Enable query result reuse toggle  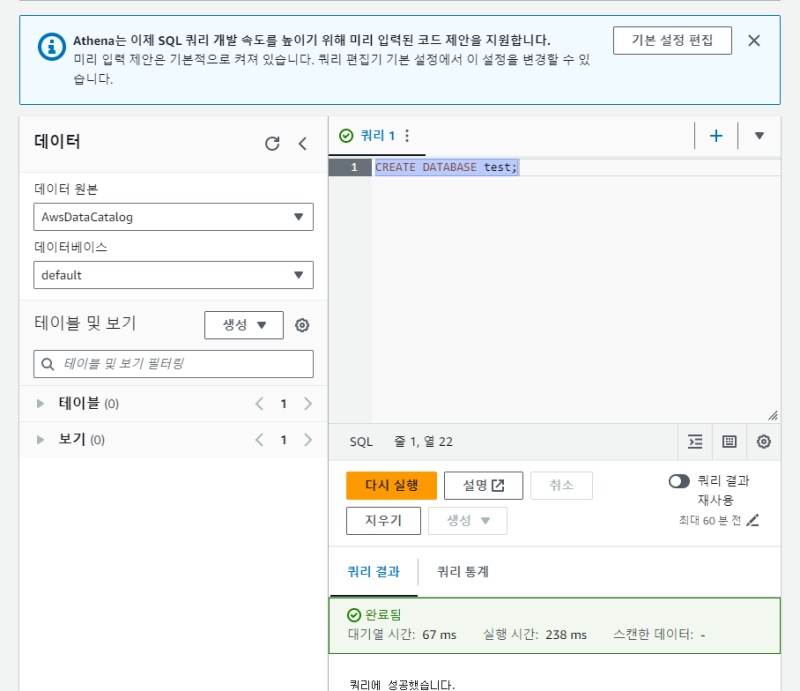pos(680,481)
